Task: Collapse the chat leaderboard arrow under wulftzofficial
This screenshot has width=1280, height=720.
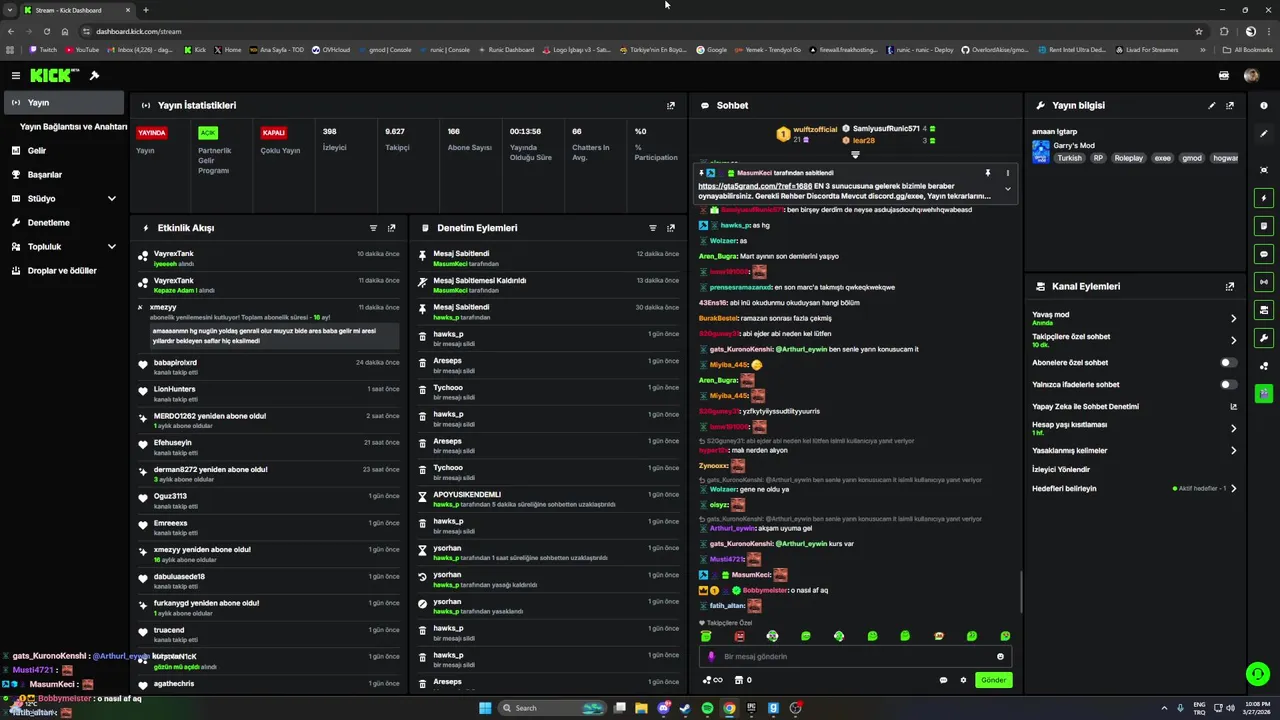Action: (x=855, y=155)
